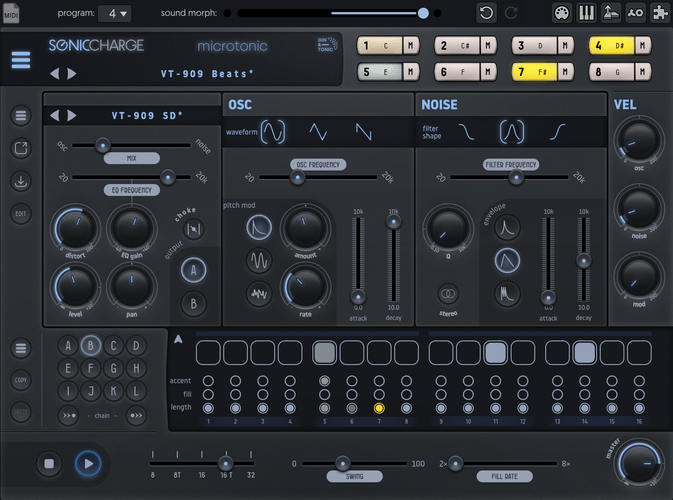Open the drum patch menu icon

pos(21,115)
